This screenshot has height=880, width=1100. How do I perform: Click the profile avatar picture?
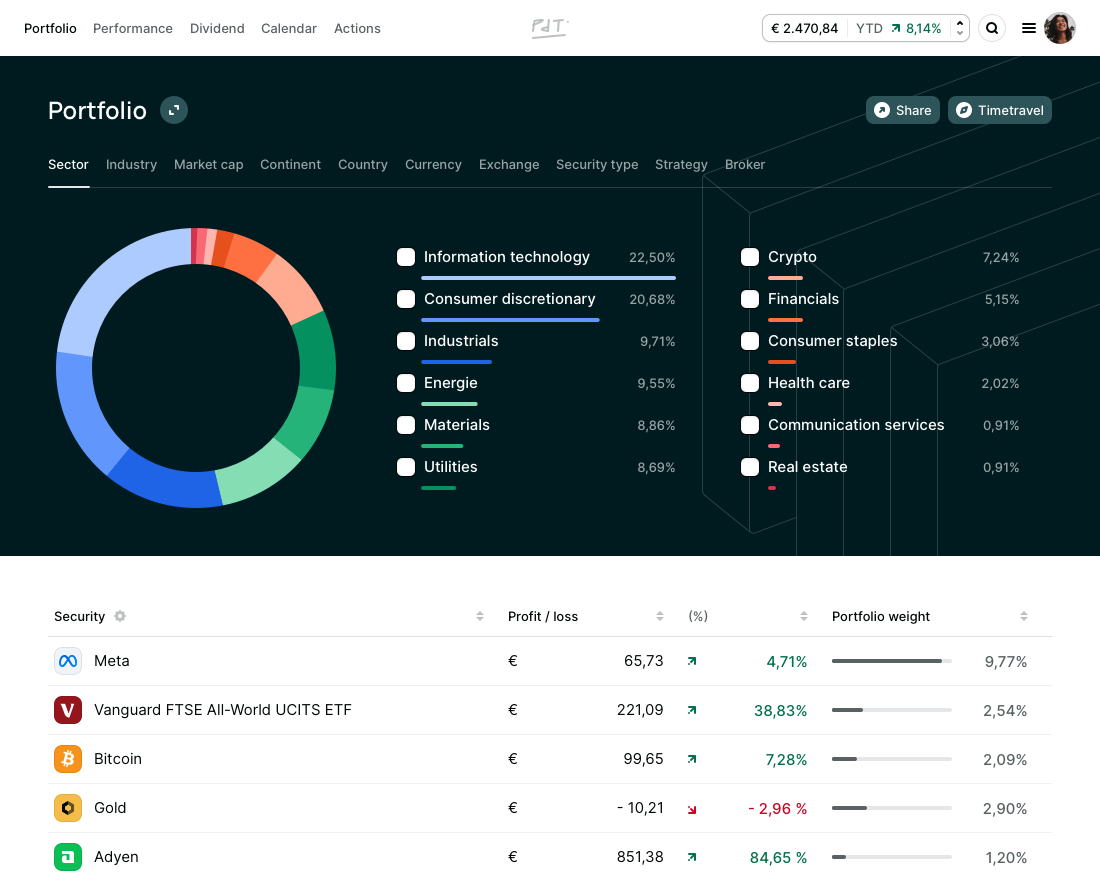pos(1060,28)
